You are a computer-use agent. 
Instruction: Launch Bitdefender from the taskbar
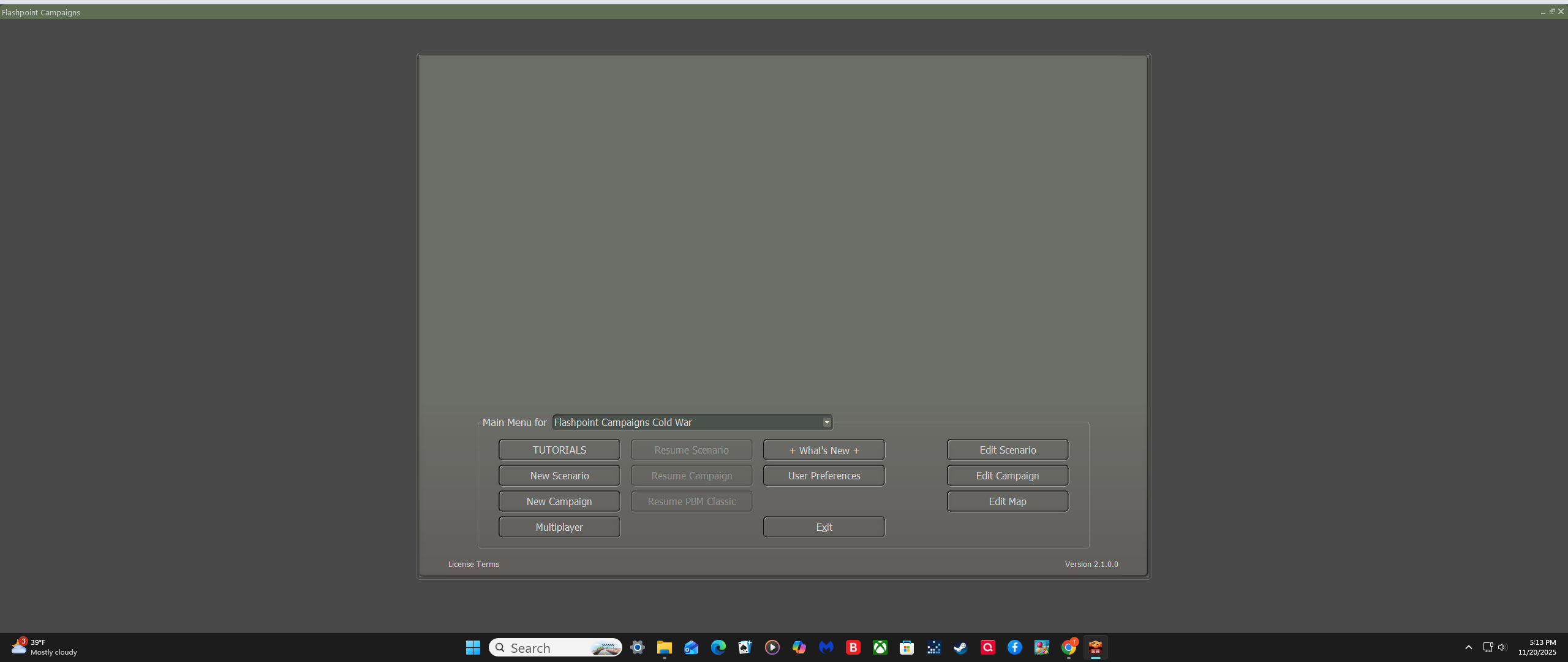pos(853,647)
